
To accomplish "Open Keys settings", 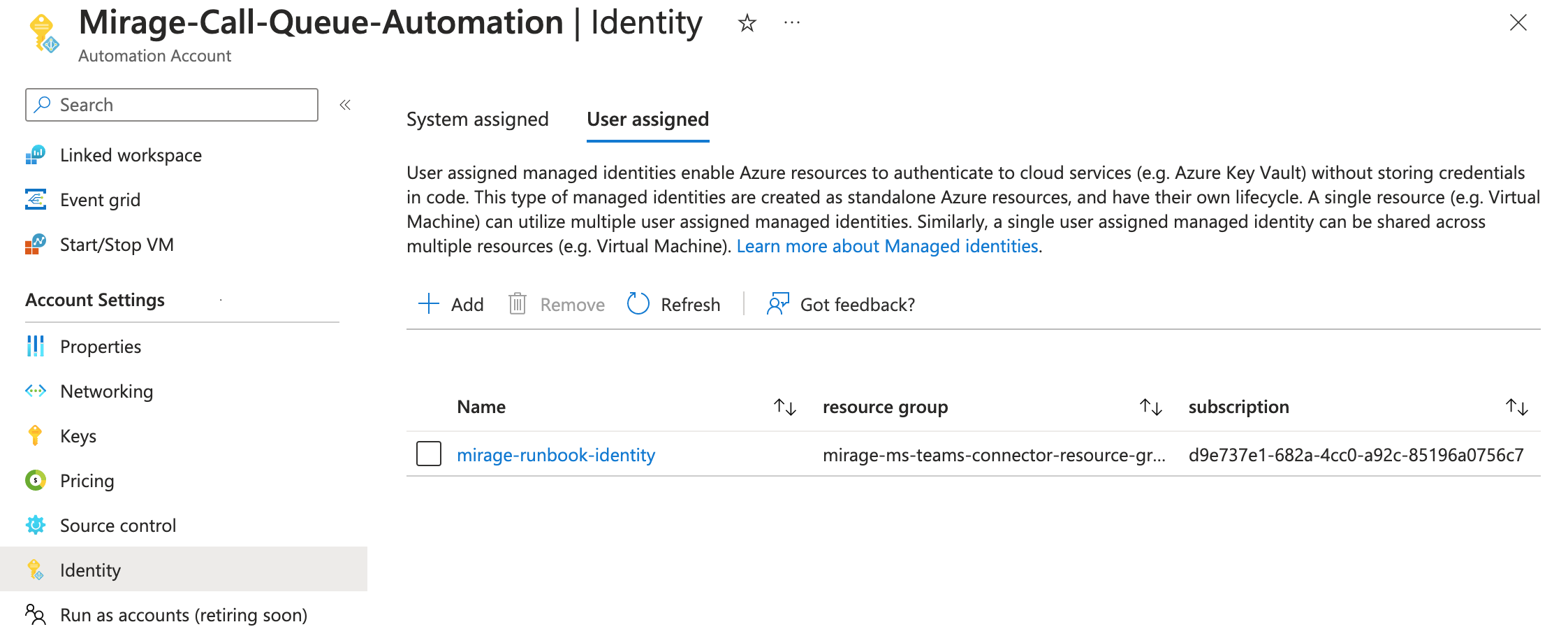I will pyautogui.click(x=78, y=436).
